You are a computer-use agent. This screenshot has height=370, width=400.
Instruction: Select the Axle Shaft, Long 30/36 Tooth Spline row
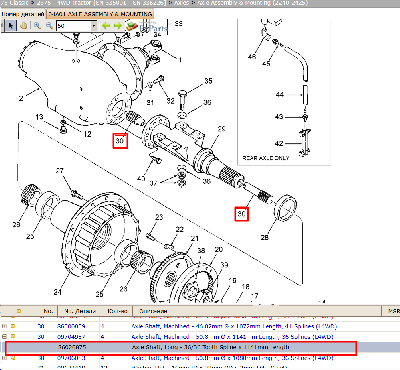pyautogui.click(x=181, y=348)
